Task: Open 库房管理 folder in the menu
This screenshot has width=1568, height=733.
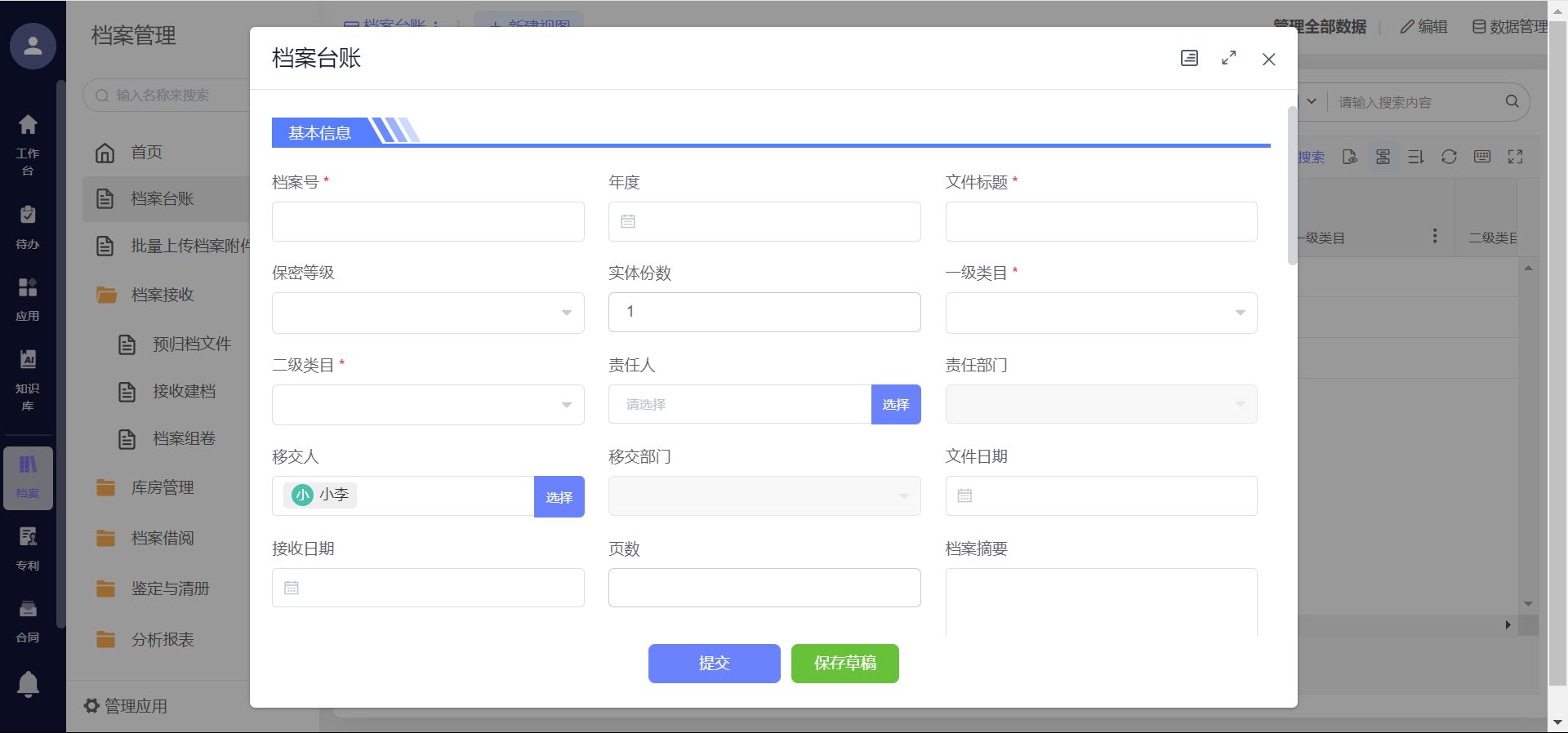Action: pos(163,488)
